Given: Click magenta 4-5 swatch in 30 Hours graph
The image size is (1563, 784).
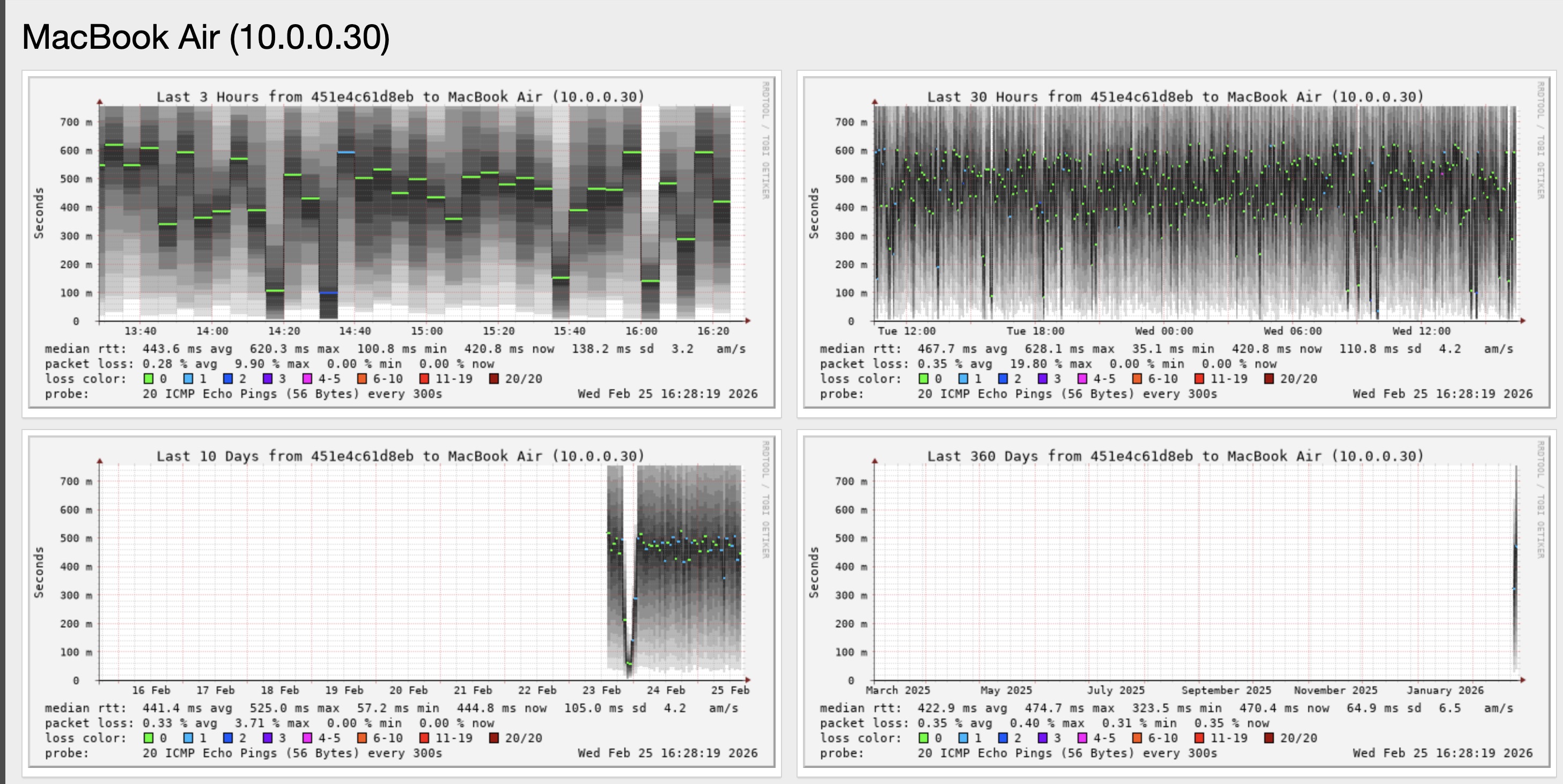Looking at the screenshot, I should click(1082, 379).
